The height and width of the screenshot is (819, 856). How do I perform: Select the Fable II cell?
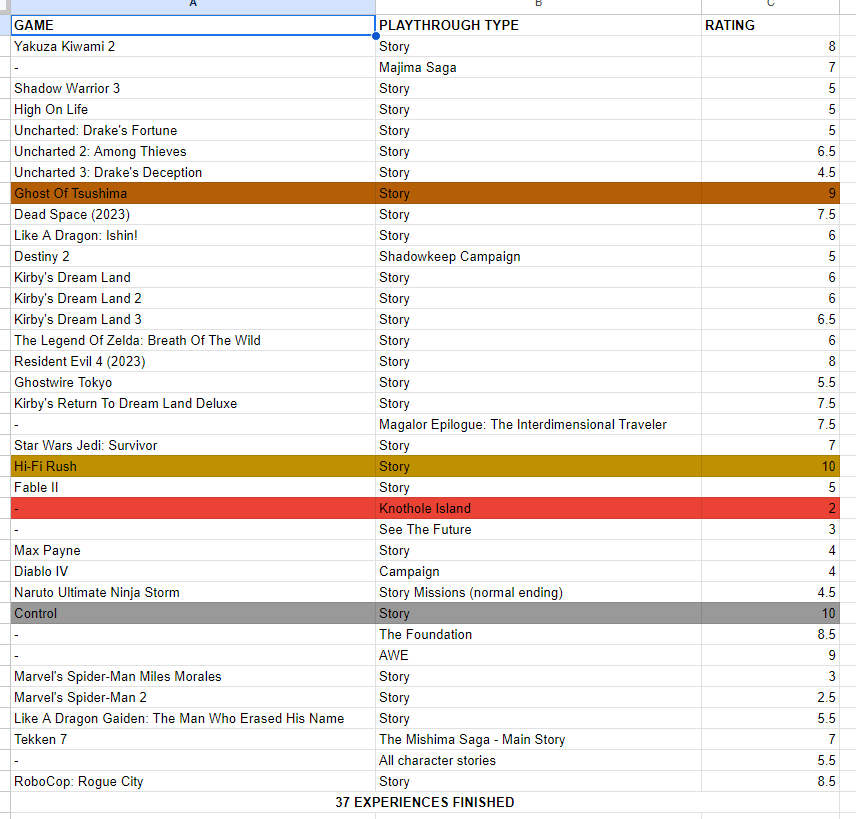[193, 488]
